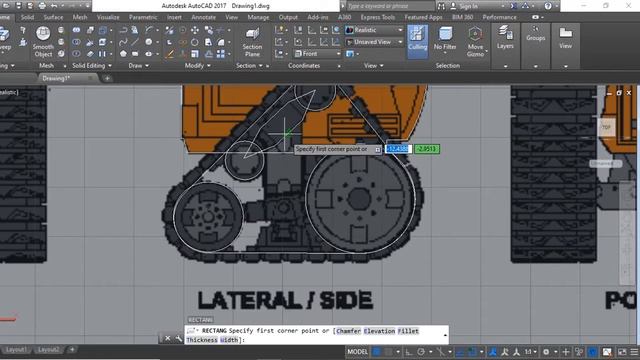Click the Smooth Object mesh tool
This screenshot has width=640, height=360.
click(x=43, y=42)
